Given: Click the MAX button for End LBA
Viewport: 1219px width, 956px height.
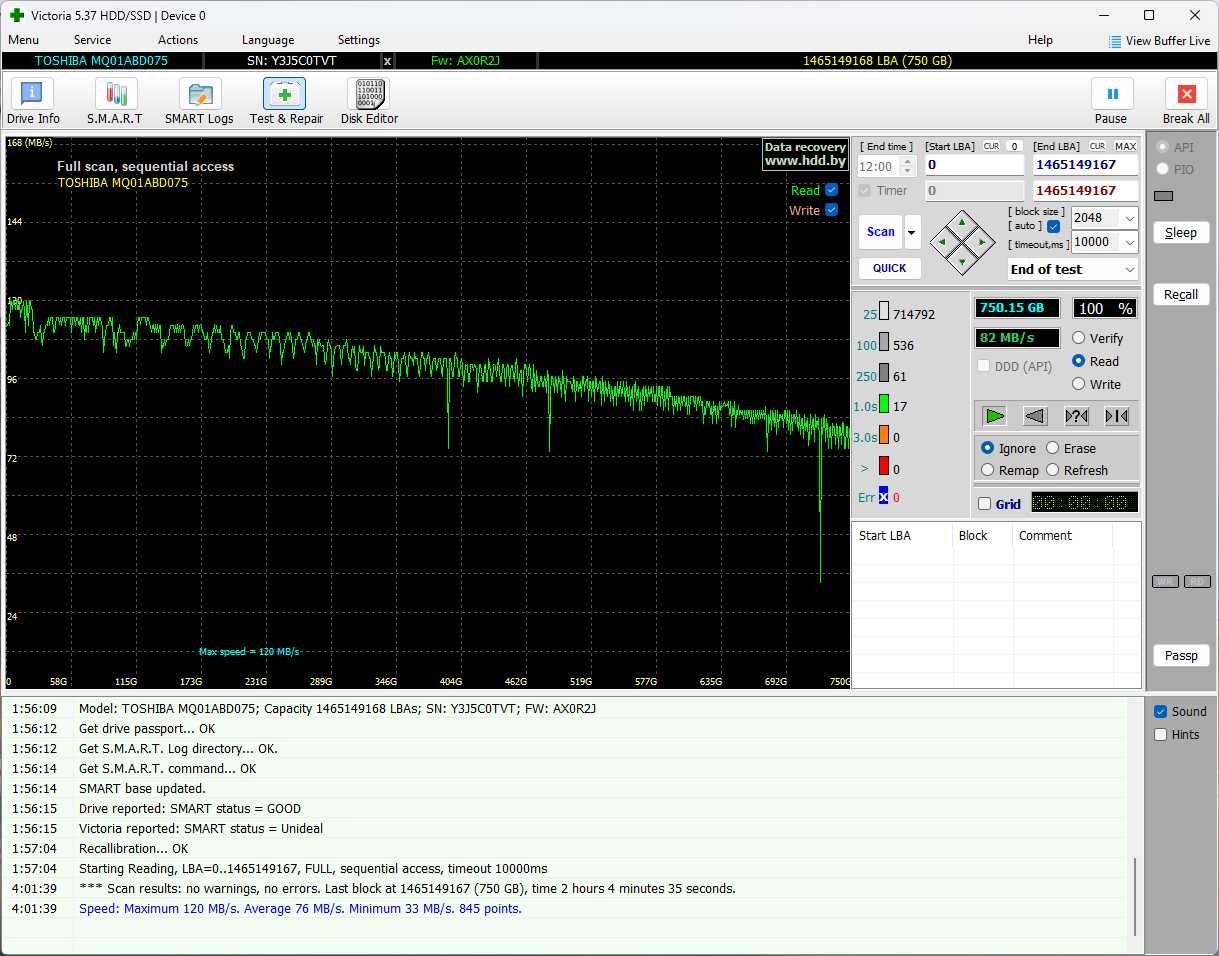Looking at the screenshot, I should point(1126,146).
